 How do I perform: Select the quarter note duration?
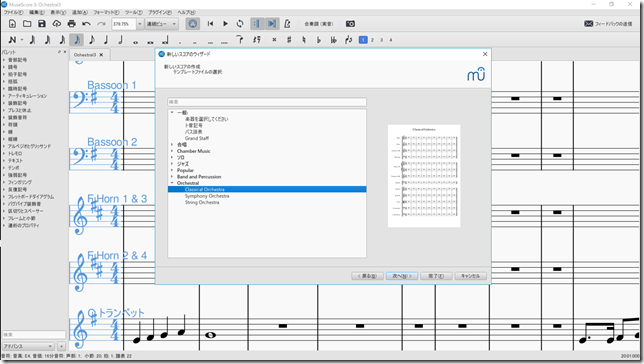(x=106, y=40)
